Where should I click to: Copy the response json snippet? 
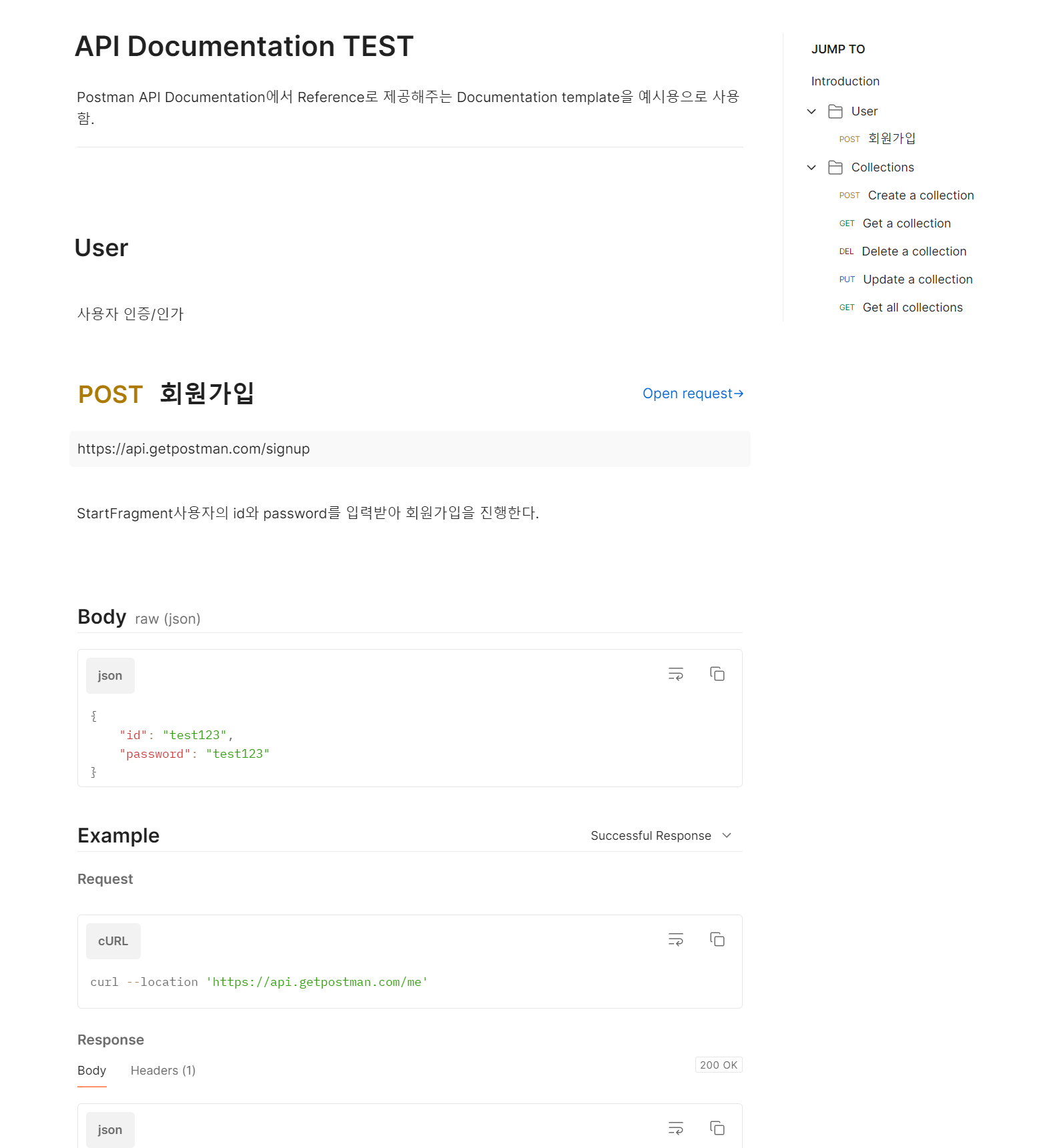717,1128
